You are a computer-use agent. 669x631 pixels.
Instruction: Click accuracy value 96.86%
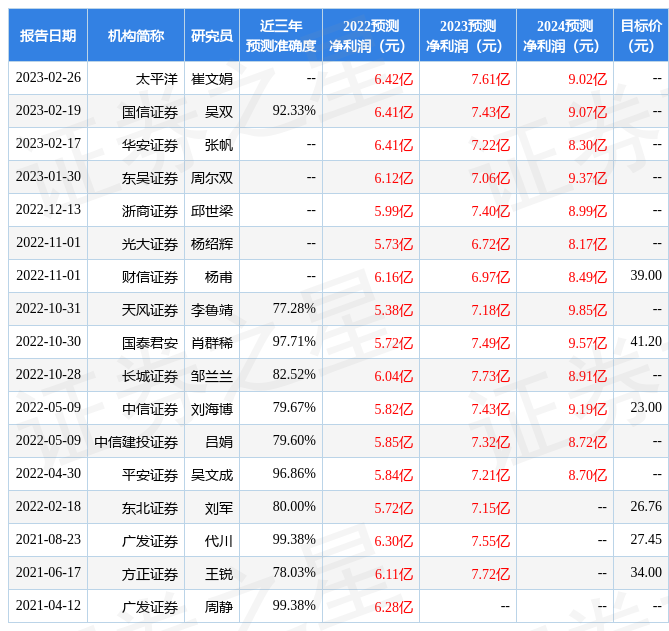294,473
